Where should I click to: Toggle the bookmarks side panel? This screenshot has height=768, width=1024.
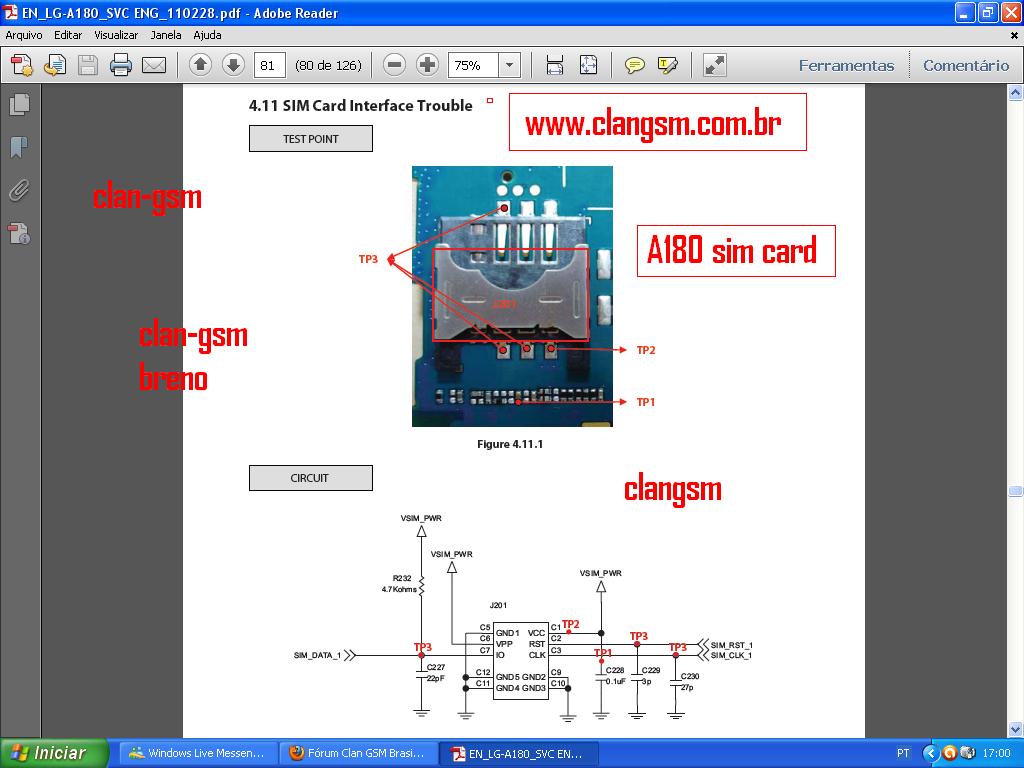click(x=19, y=148)
